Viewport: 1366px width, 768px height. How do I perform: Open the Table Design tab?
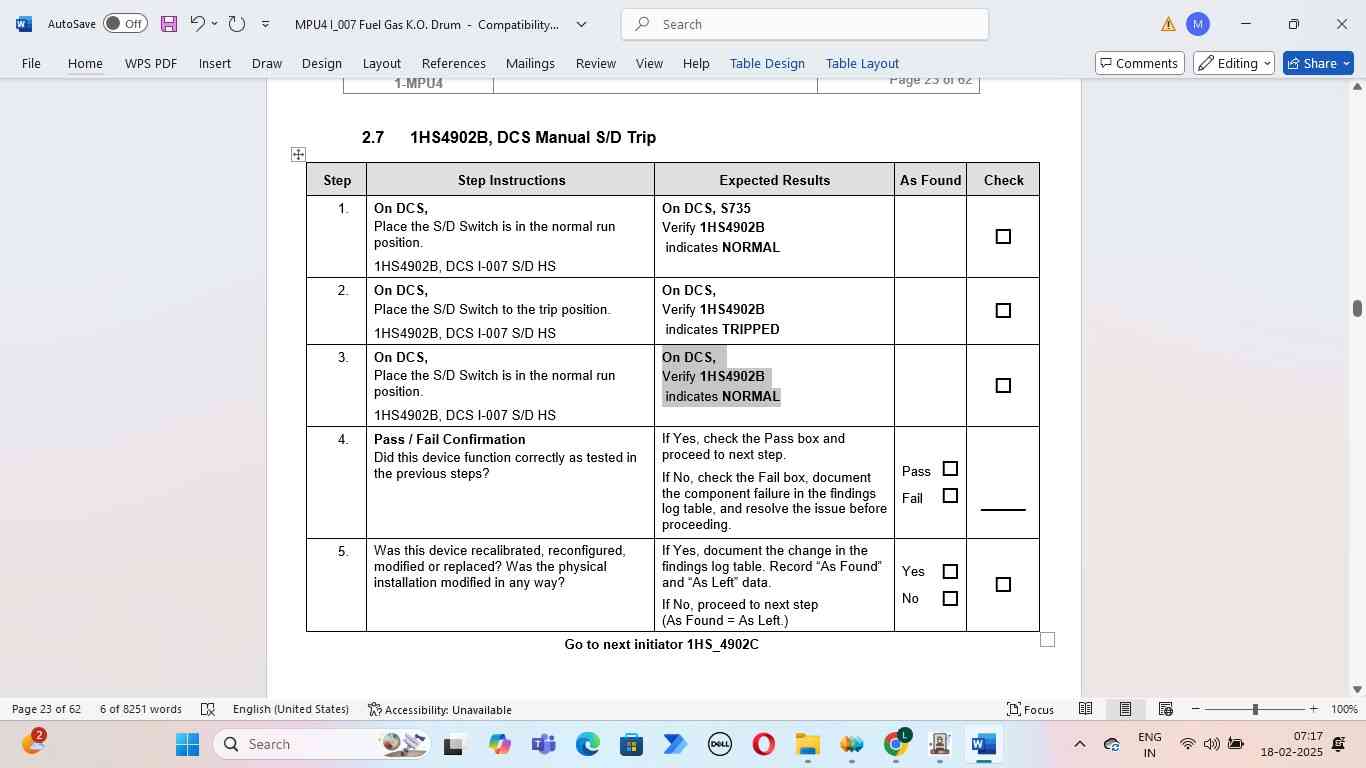tap(767, 63)
